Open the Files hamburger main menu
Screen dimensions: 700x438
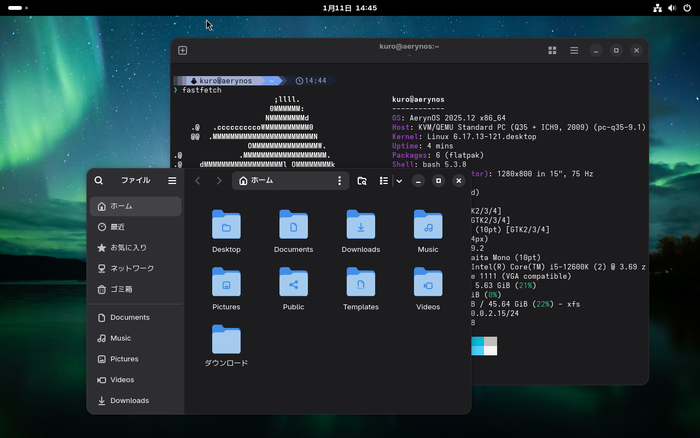pyautogui.click(x=172, y=181)
